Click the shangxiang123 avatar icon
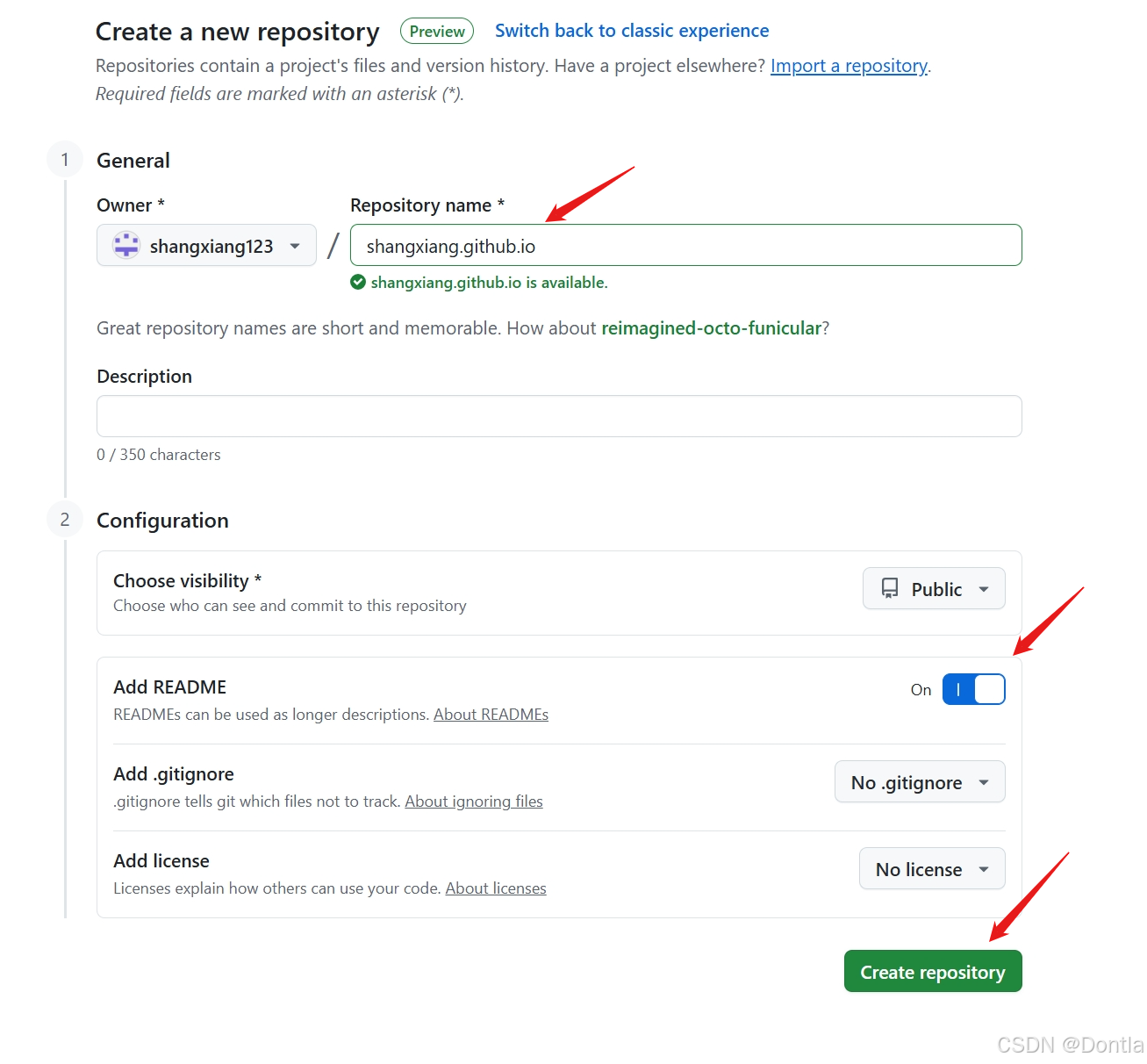 coord(125,246)
